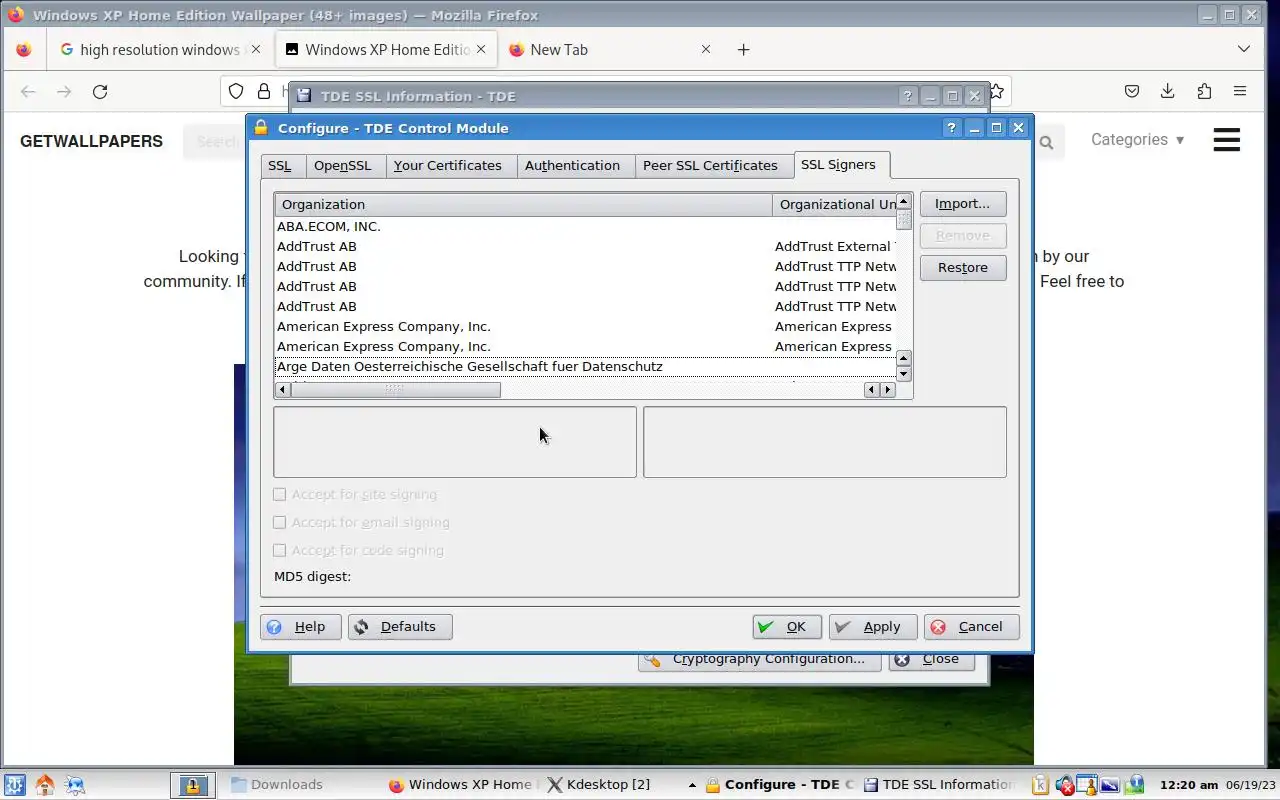Click Close in the TDE SSL Information window
This screenshot has width=1280, height=800.
point(931,660)
